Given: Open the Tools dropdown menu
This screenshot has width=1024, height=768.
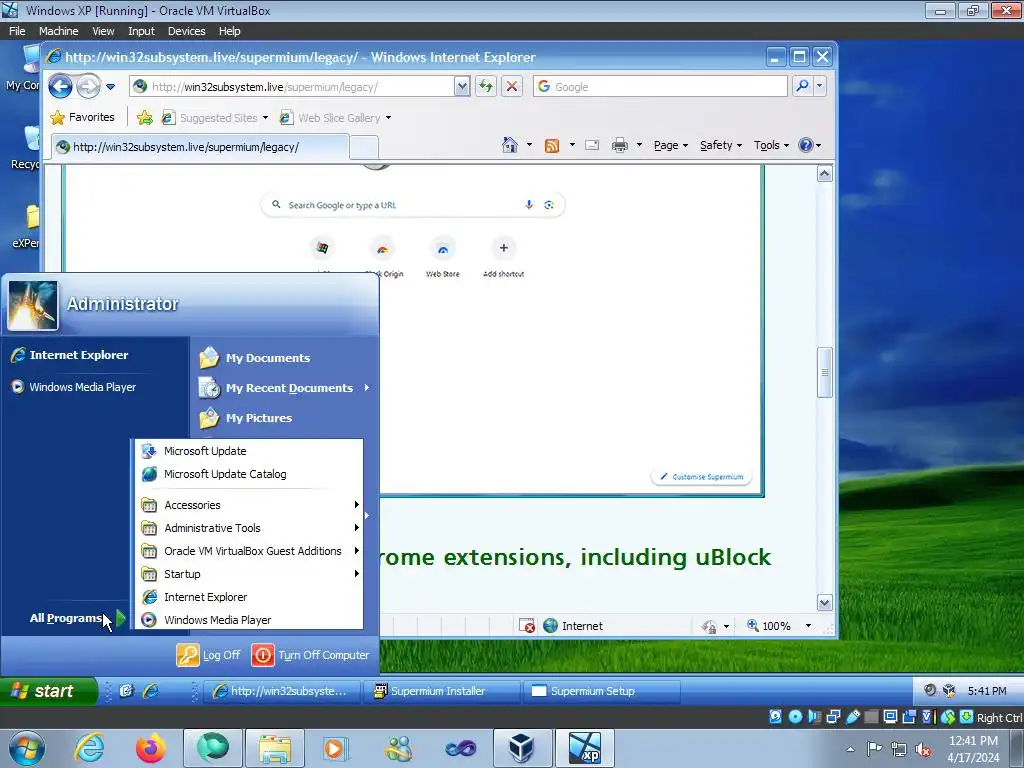Looking at the screenshot, I should (x=771, y=145).
